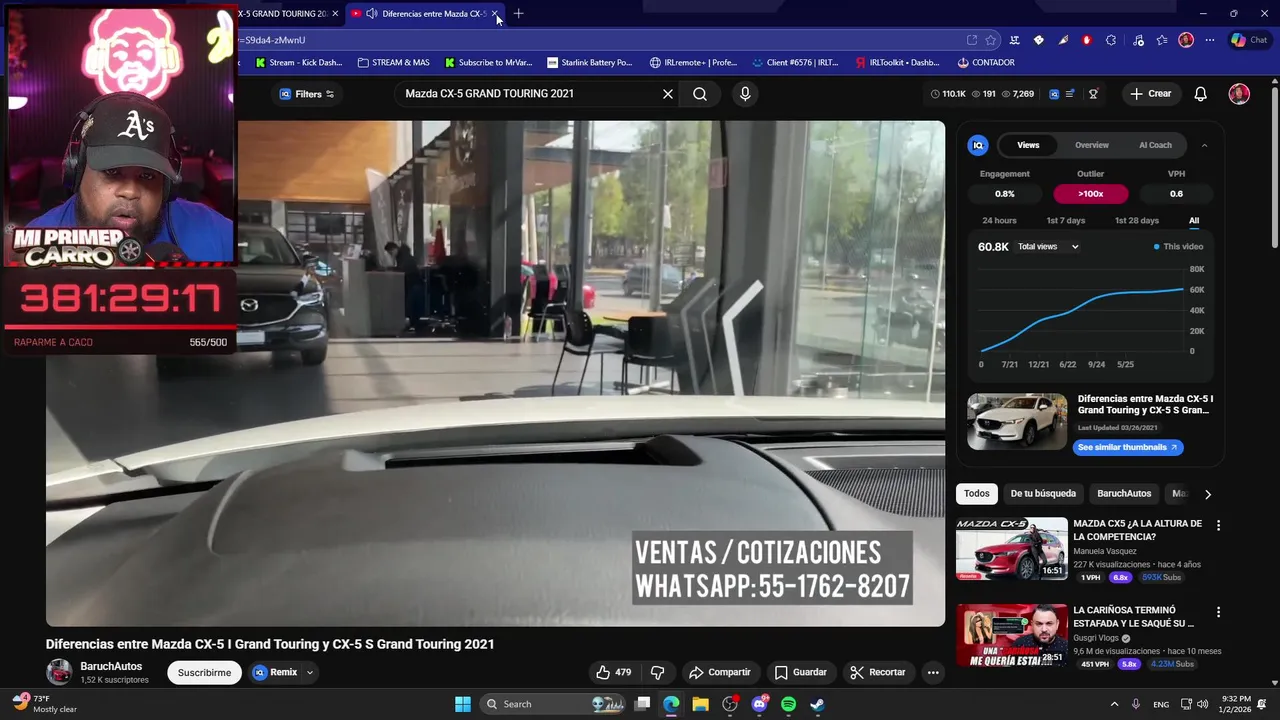Click the white Mazda thumbnail in vidIQ panel
1280x720 pixels.
(1017, 421)
